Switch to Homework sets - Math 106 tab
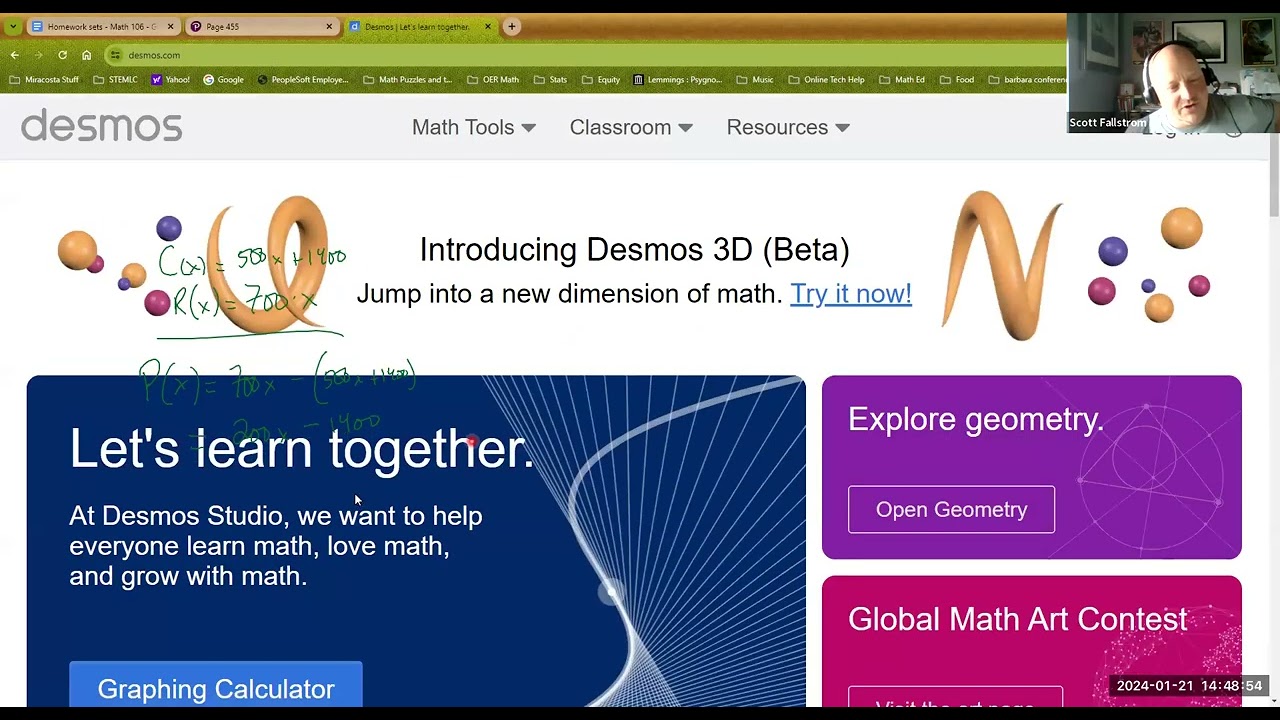Image resolution: width=1280 pixels, height=720 pixels. (x=102, y=27)
